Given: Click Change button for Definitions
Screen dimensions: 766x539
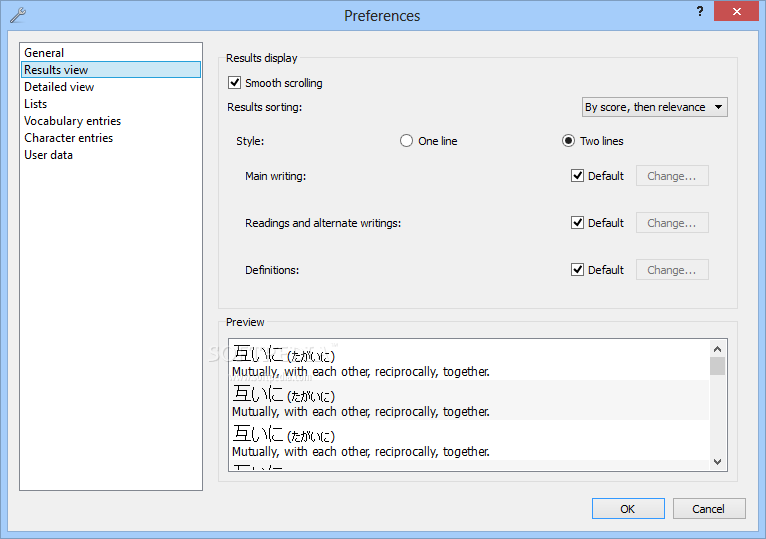Looking at the screenshot, I should tap(672, 270).
